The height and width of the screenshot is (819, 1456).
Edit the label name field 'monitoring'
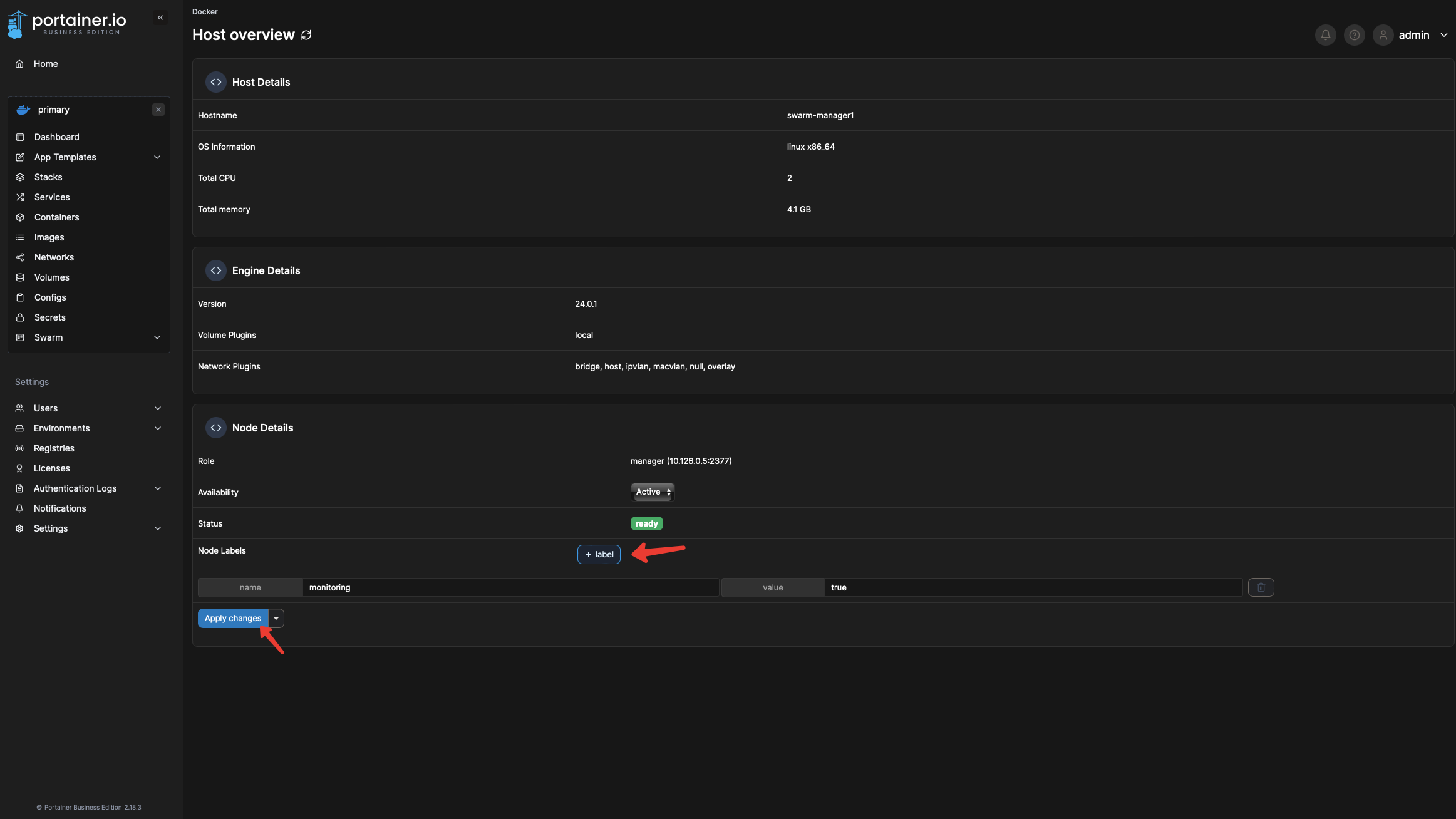tap(510, 587)
